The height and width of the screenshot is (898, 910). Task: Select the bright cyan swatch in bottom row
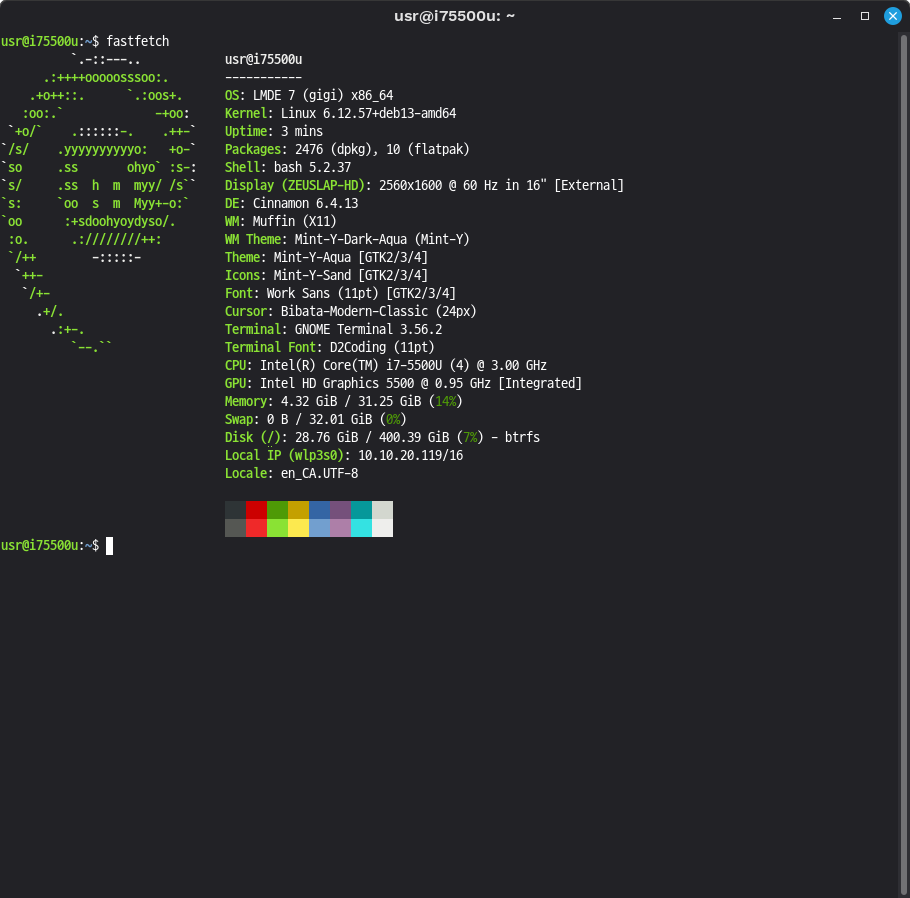[x=361, y=528]
